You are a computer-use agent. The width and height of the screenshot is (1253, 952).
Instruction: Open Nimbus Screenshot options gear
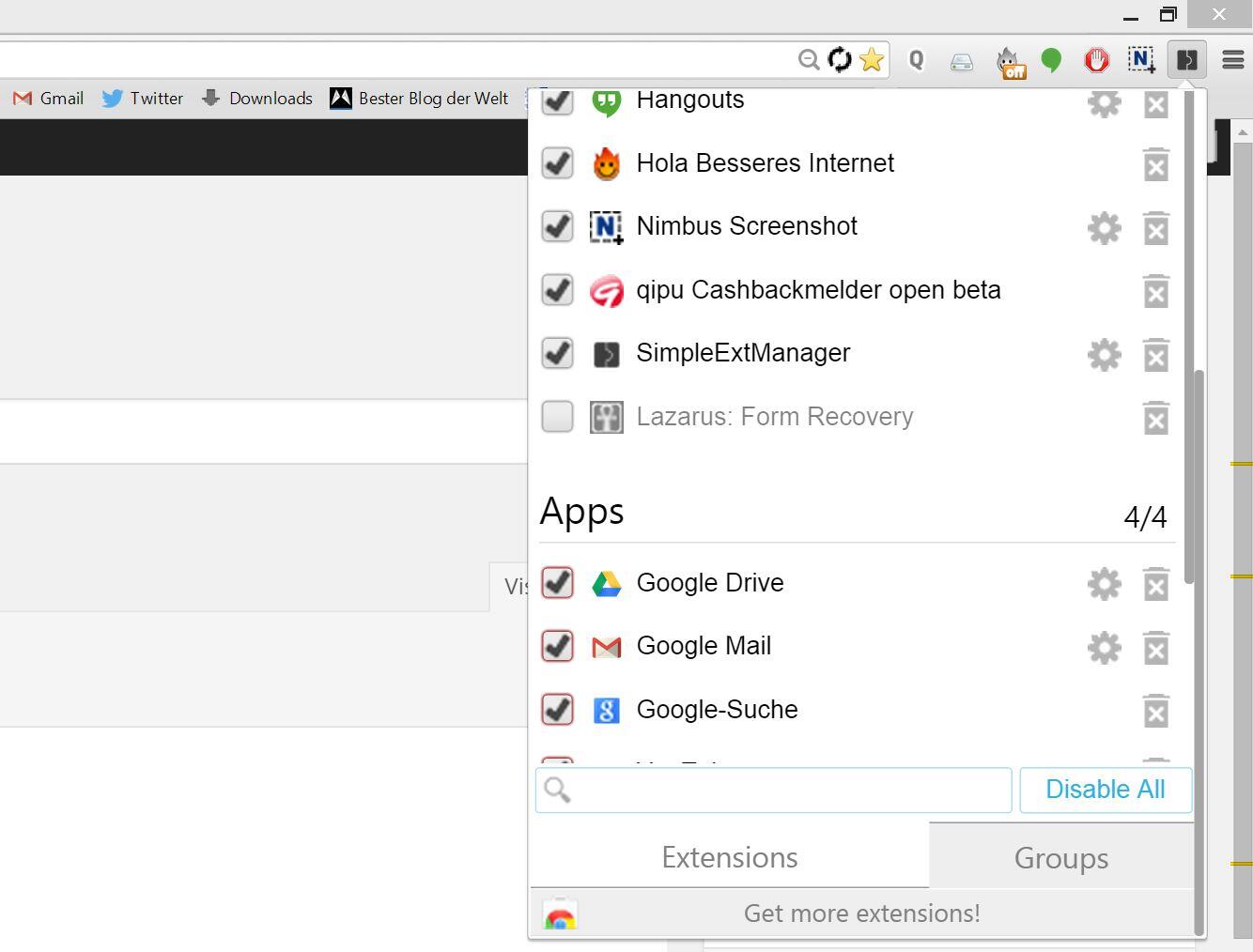tap(1104, 228)
